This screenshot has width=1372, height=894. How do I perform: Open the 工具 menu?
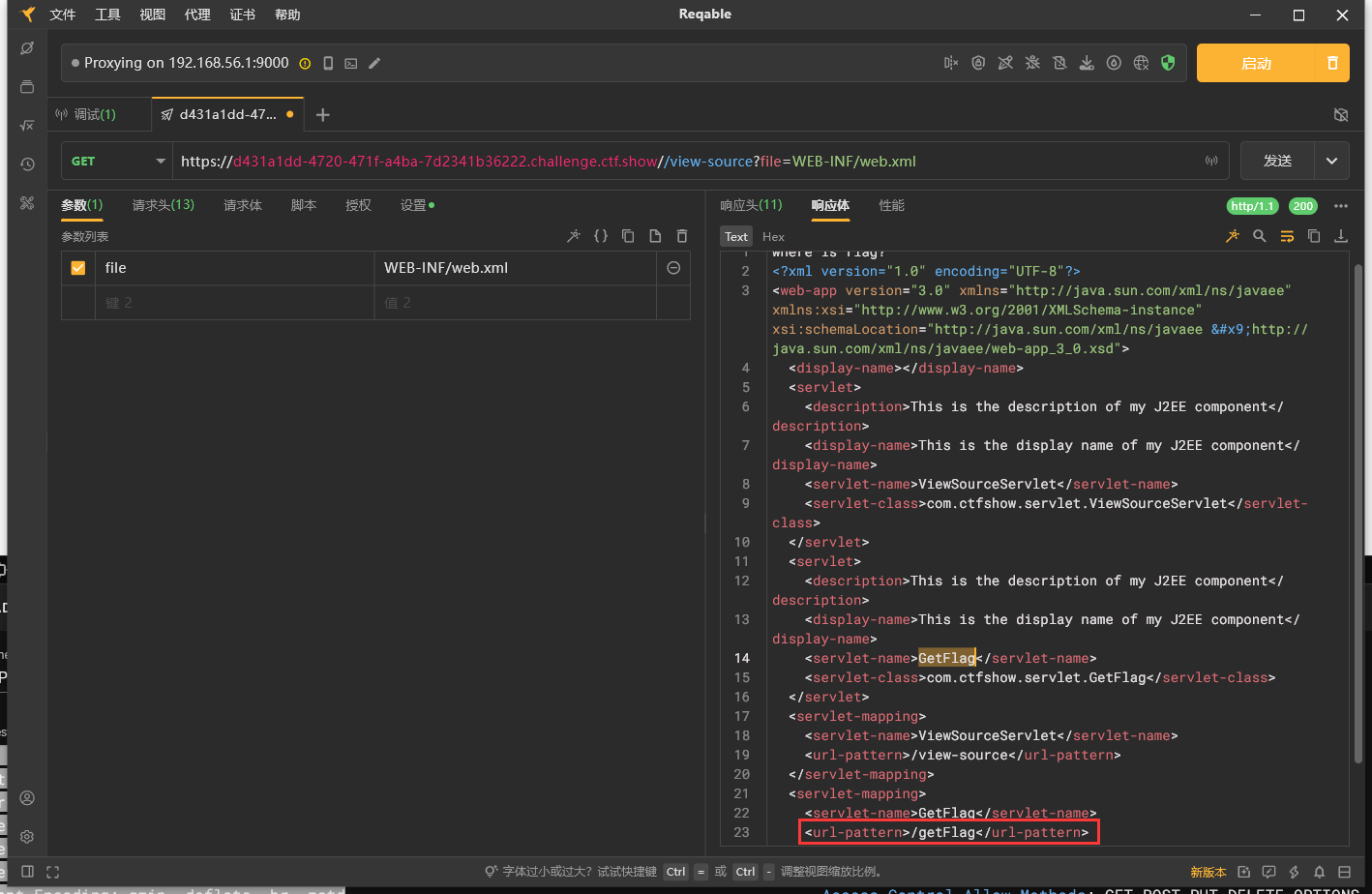tap(107, 15)
